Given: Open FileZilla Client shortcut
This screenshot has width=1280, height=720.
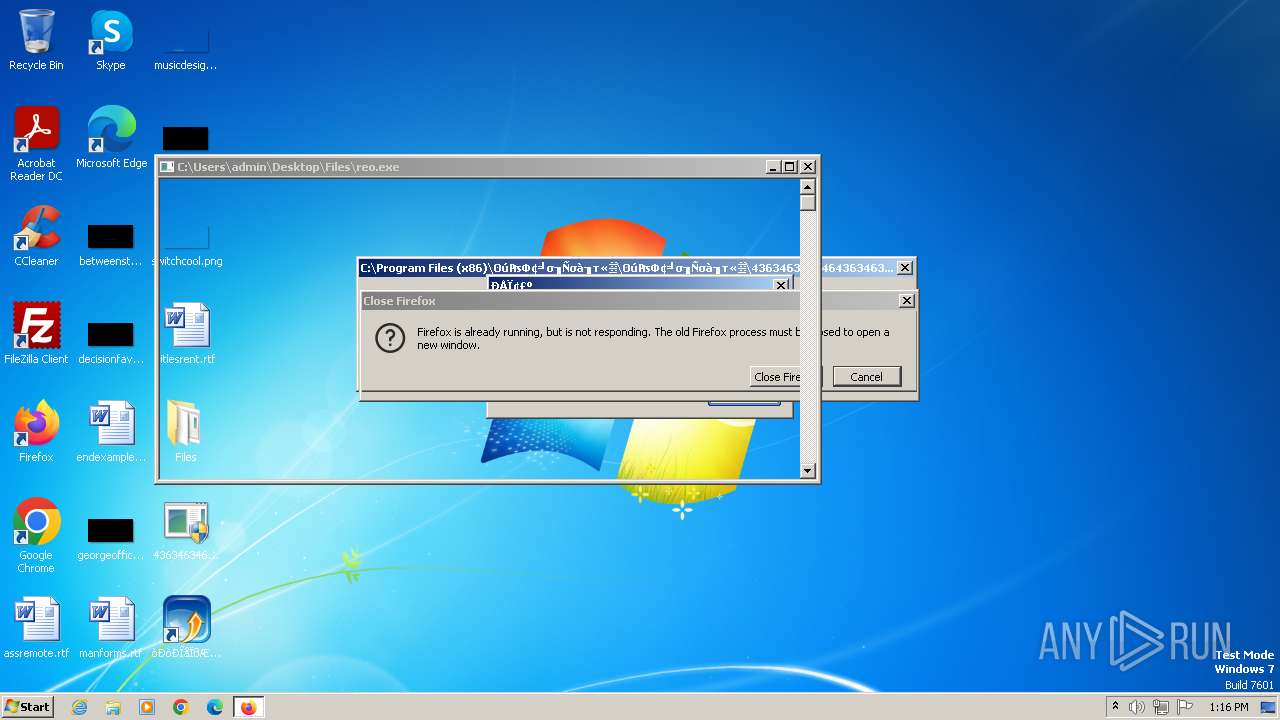Looking at the screenshot, I should [36, 333].
